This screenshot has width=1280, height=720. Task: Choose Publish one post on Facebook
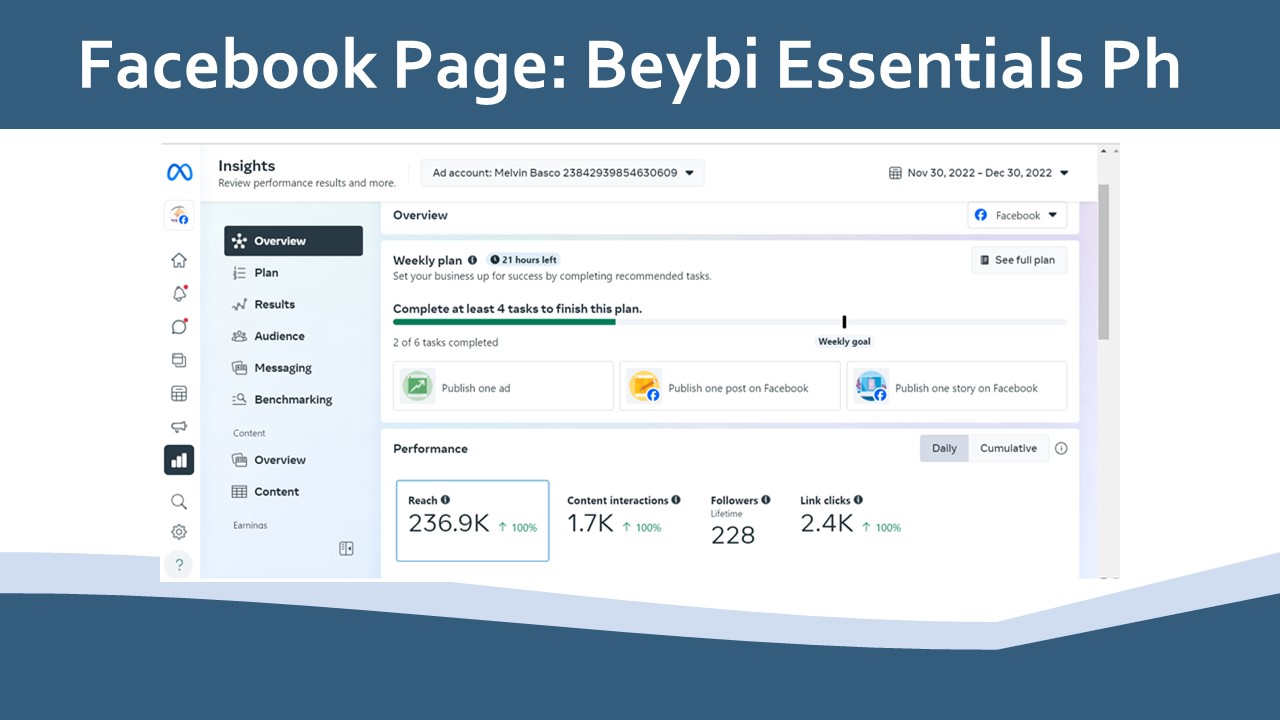click(x=730, y=386)
